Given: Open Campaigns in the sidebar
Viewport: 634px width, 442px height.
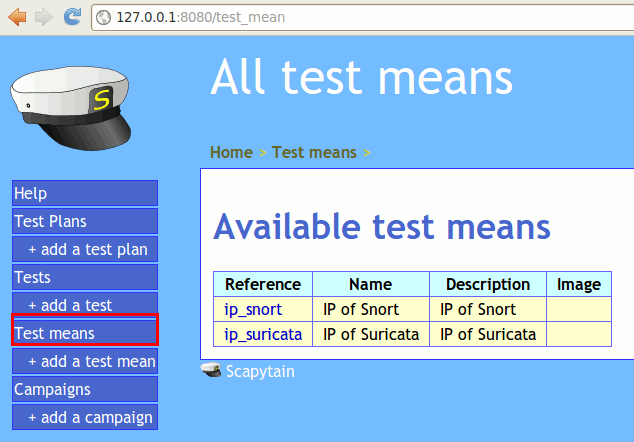Looking at the screenshot, I should (84, 389).
